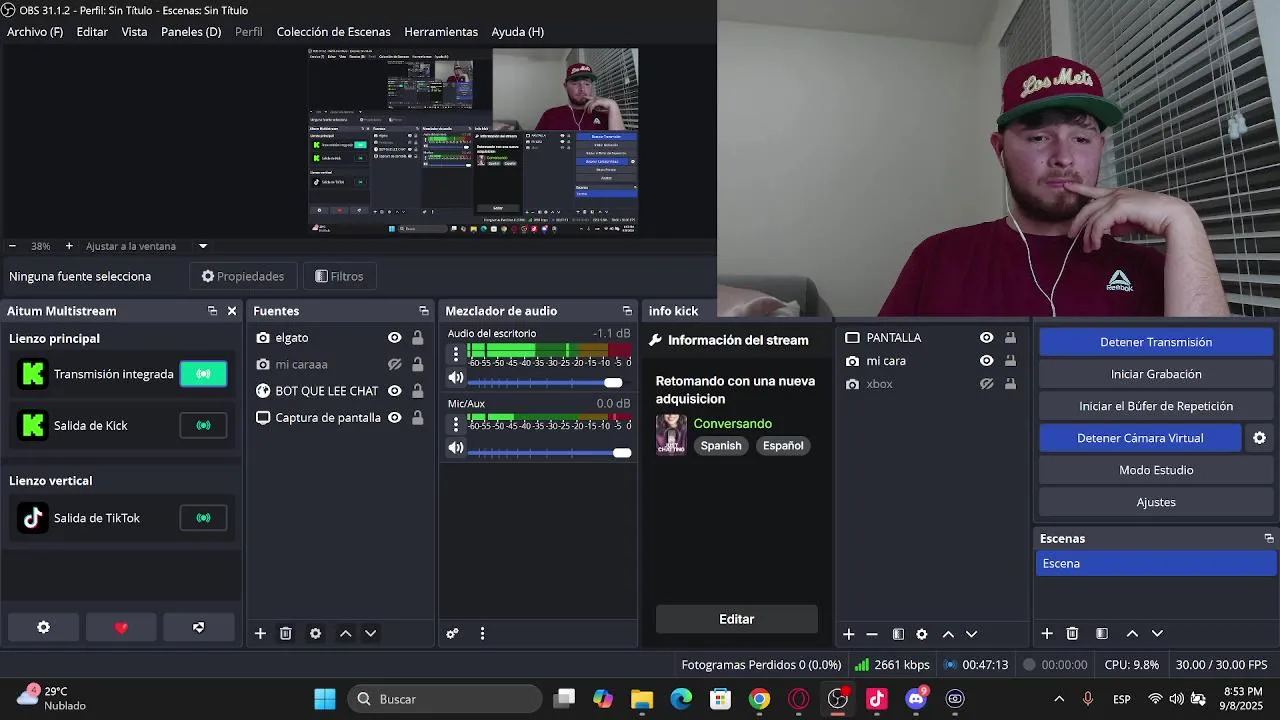Toggle lock on PANTALLA source
The image size is (1280, 720).
tap(1010, 338)
